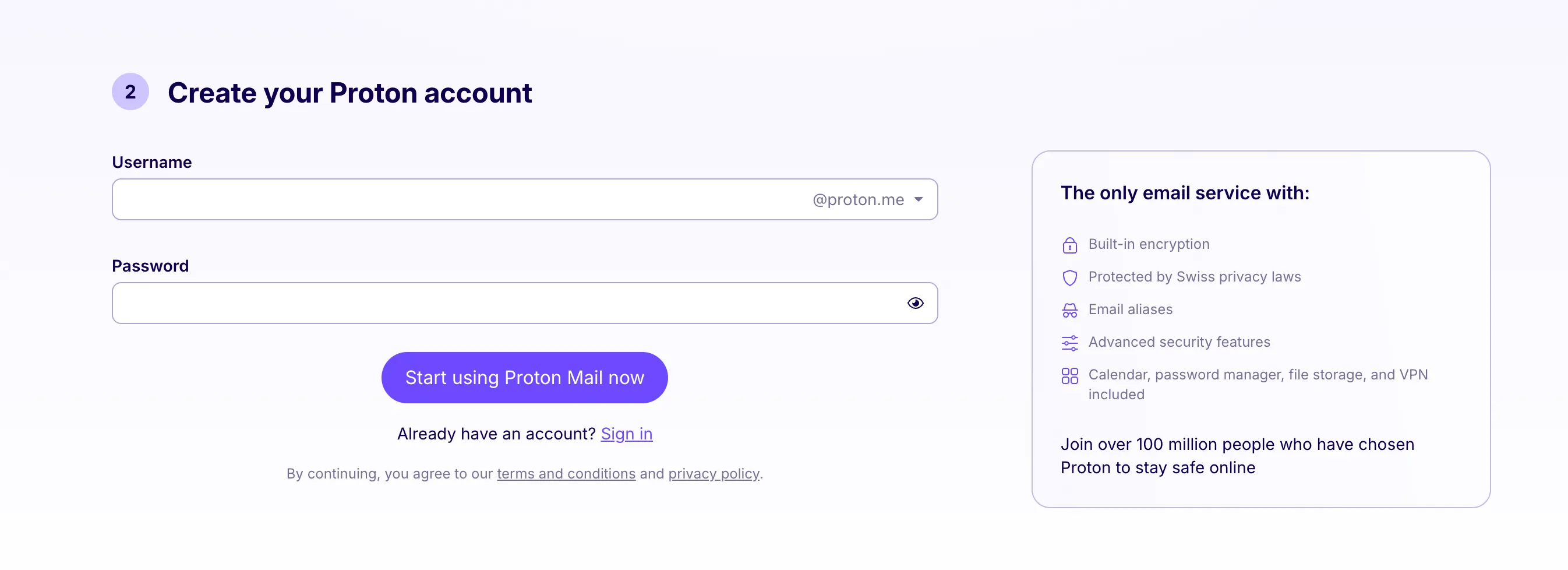The height and width of the screenshot is (570, 1568).
Task: Click the dropdown caret next to @proton.me
Action: tap(918, 199)
